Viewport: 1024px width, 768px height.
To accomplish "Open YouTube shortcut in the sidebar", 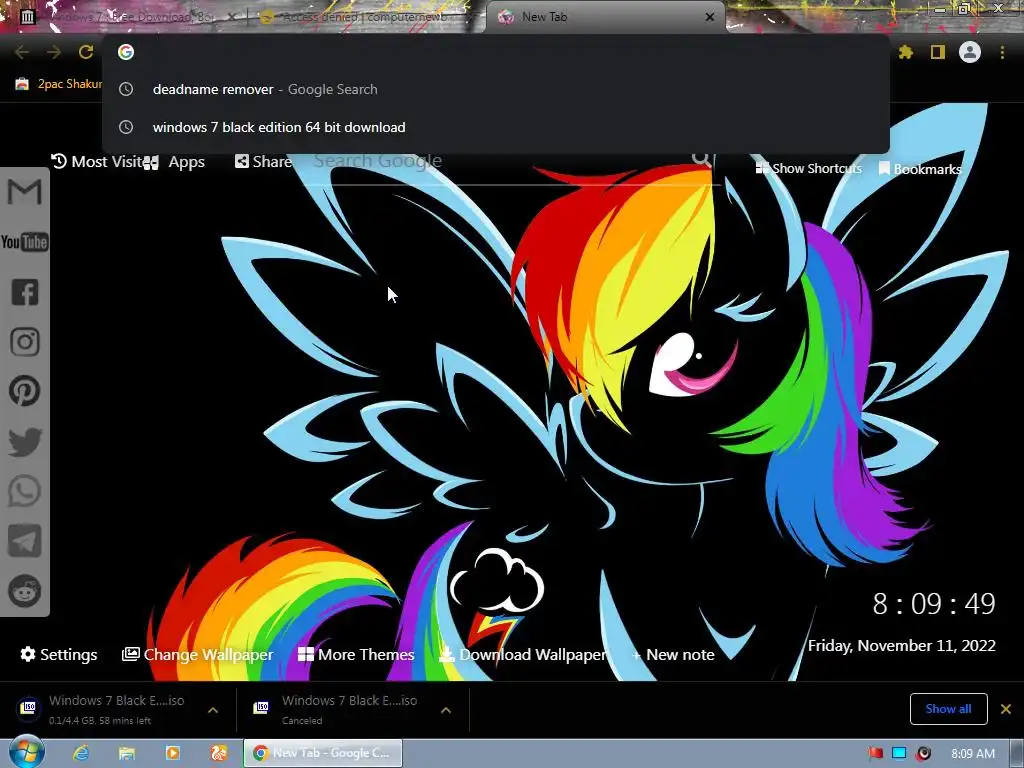I will (x=24, y=242).
